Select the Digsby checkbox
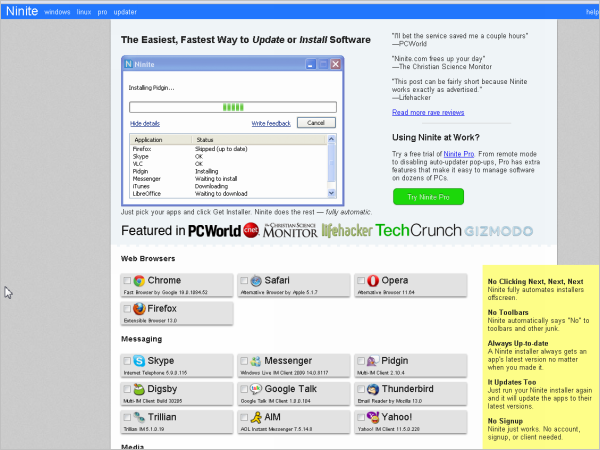600x450 pixels. (x=127, y=389)
